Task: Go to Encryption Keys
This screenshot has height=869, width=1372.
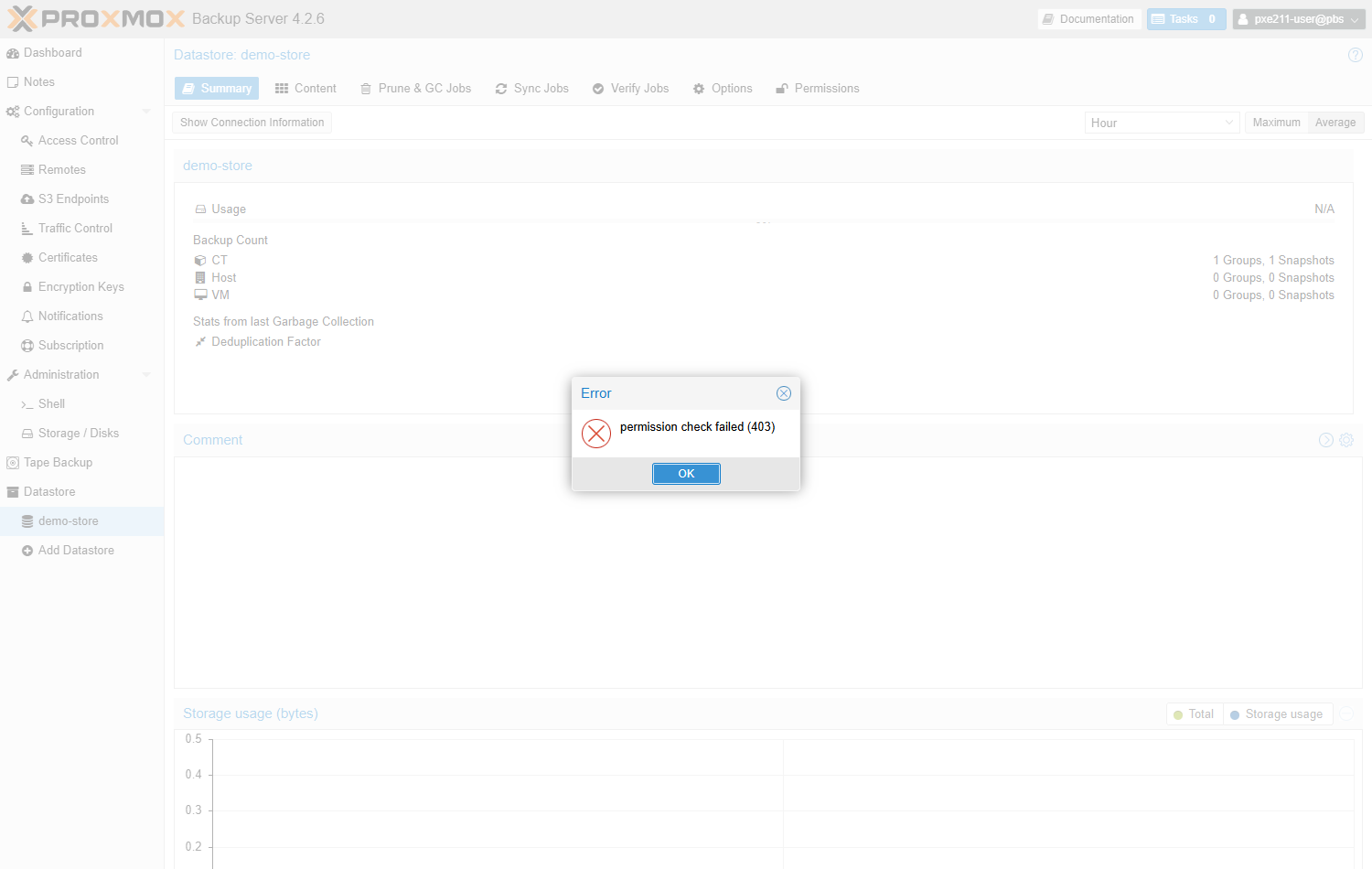Action: click(82, 287)
